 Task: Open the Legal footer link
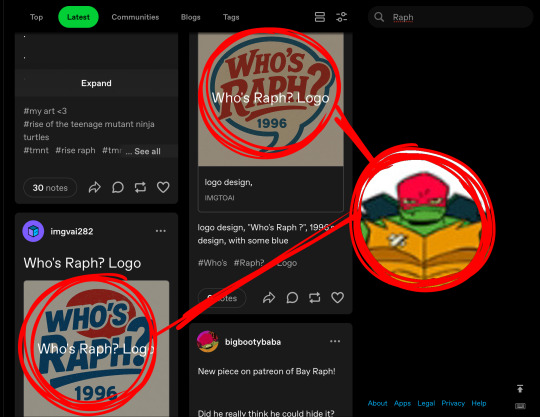[x=426, y=403]
